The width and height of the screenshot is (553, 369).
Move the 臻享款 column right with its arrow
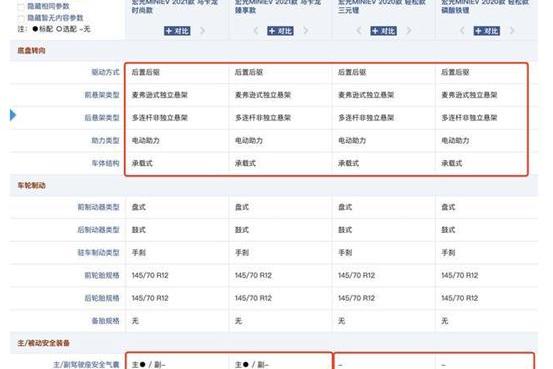coord(306,31)
